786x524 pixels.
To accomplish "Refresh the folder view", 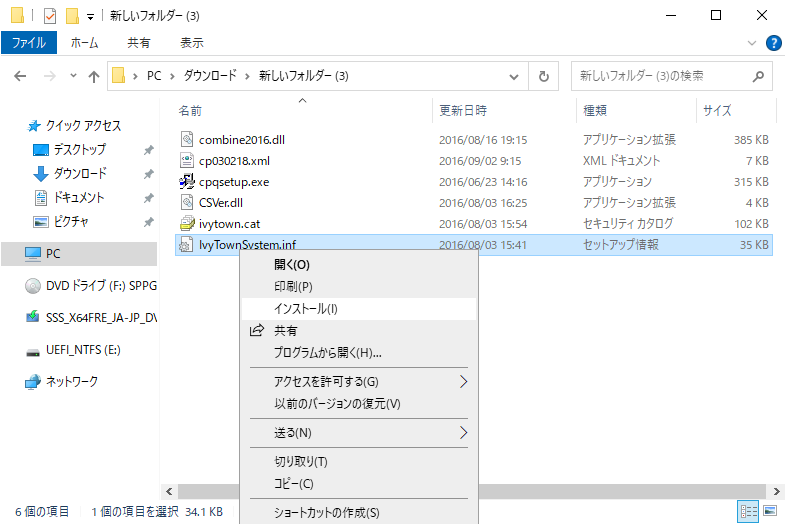I will point(543,76).
